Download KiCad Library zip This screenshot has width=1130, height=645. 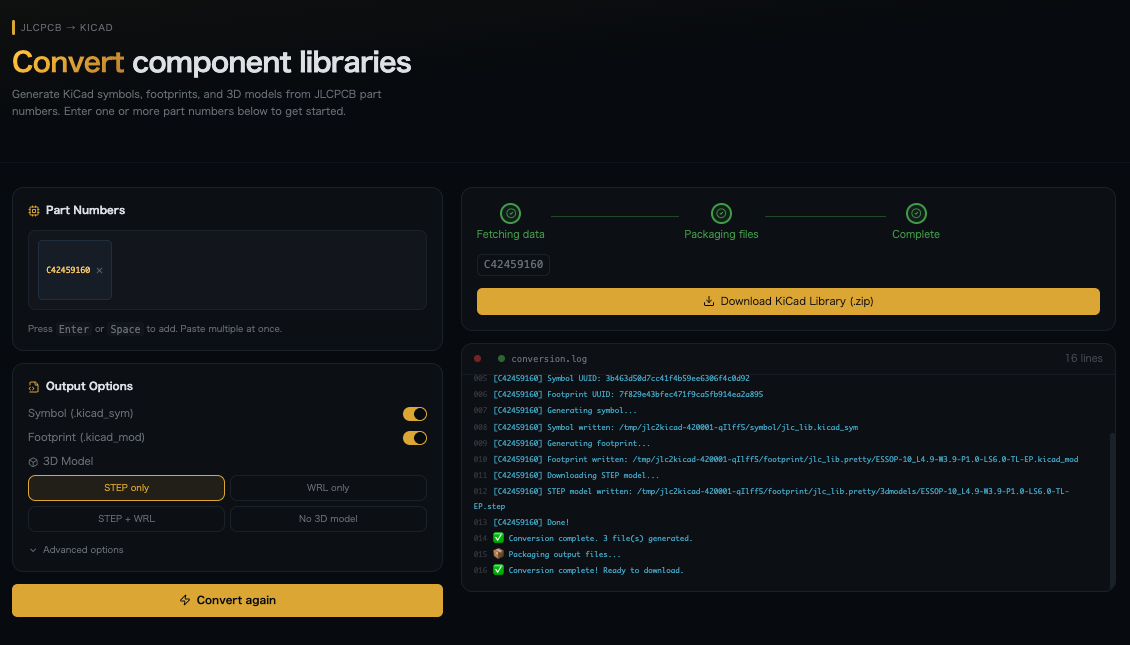coord(788,301)
